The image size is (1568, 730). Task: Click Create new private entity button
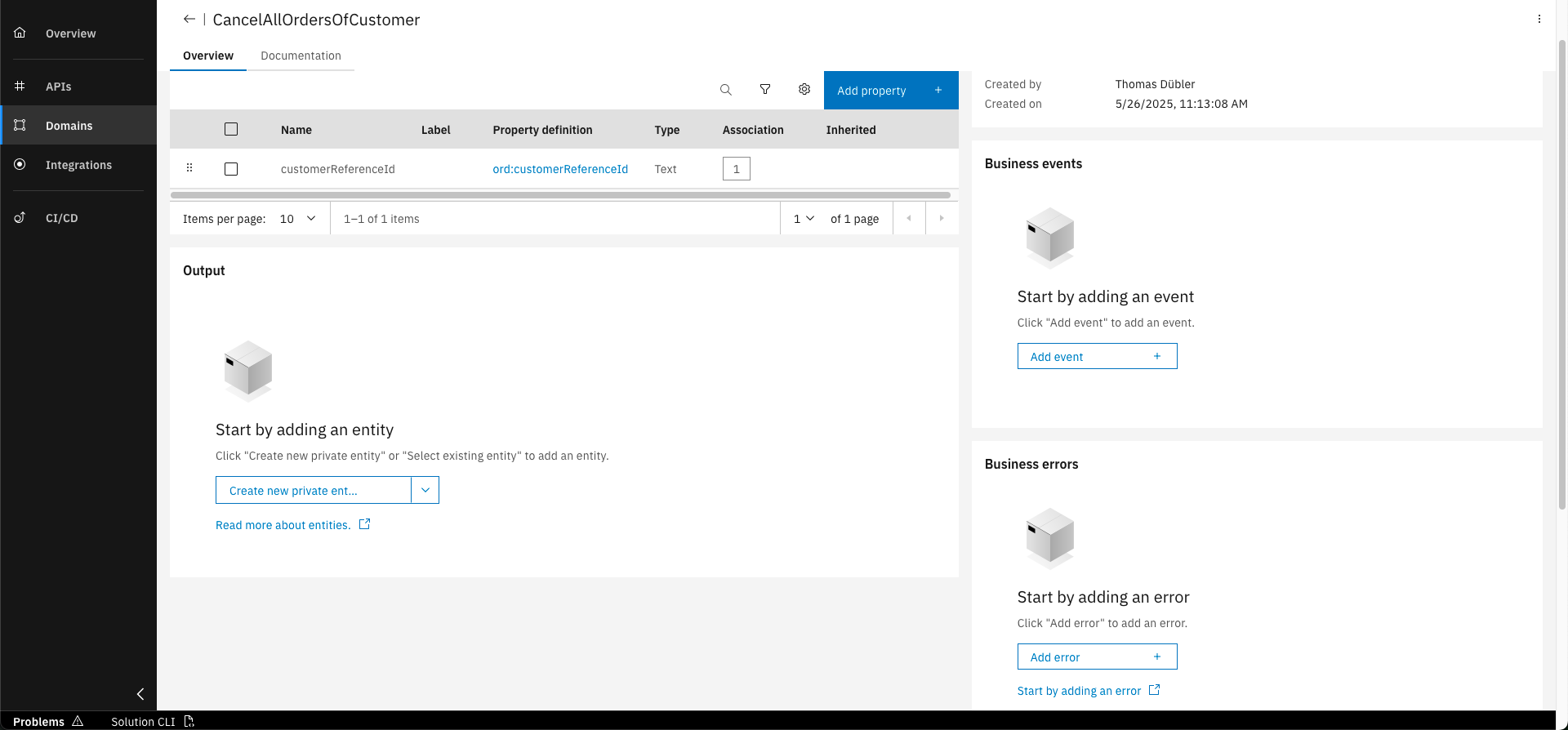pos(314,490)
